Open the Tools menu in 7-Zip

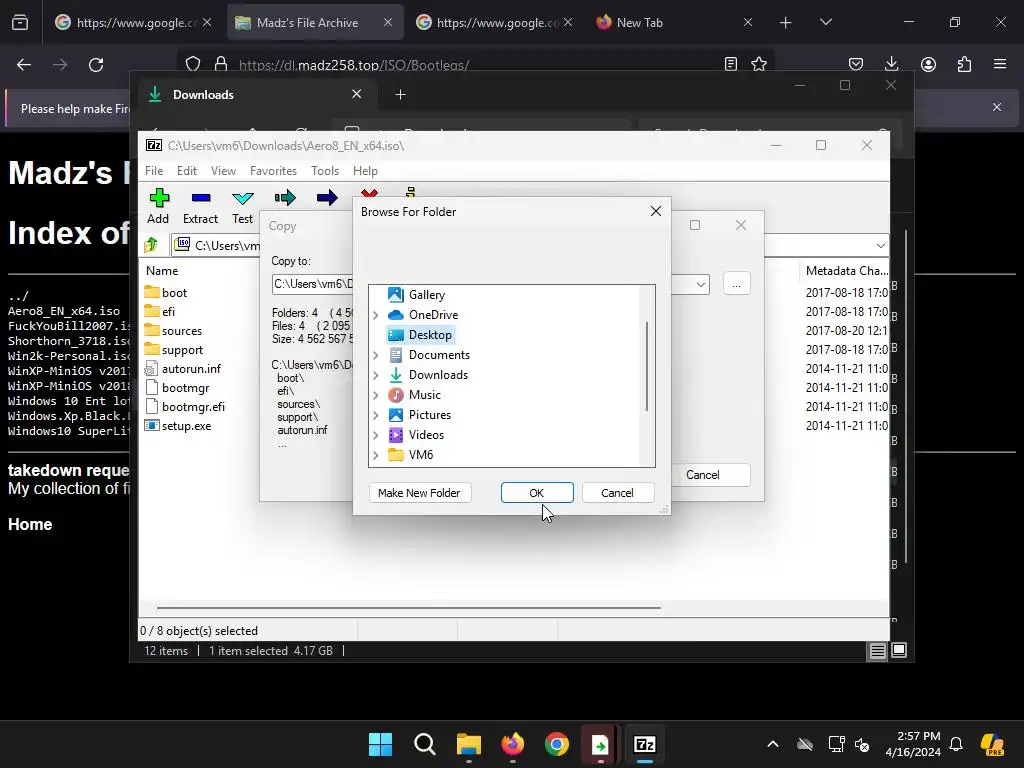[x=325, y=170]
